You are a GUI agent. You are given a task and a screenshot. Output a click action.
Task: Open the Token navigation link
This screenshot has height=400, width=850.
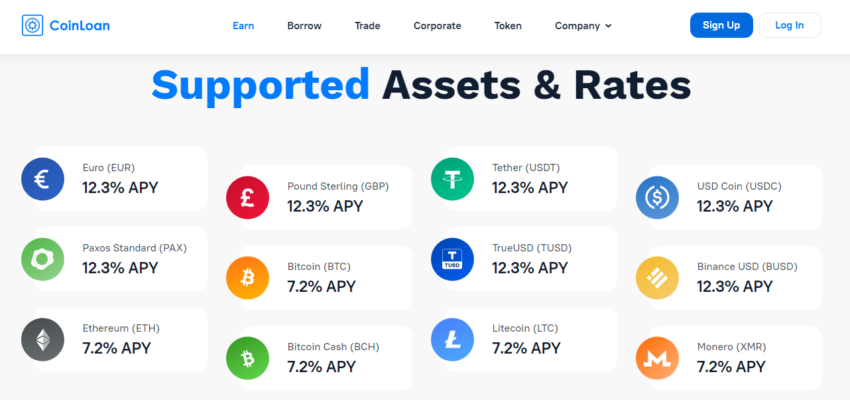tap(508, 25)
